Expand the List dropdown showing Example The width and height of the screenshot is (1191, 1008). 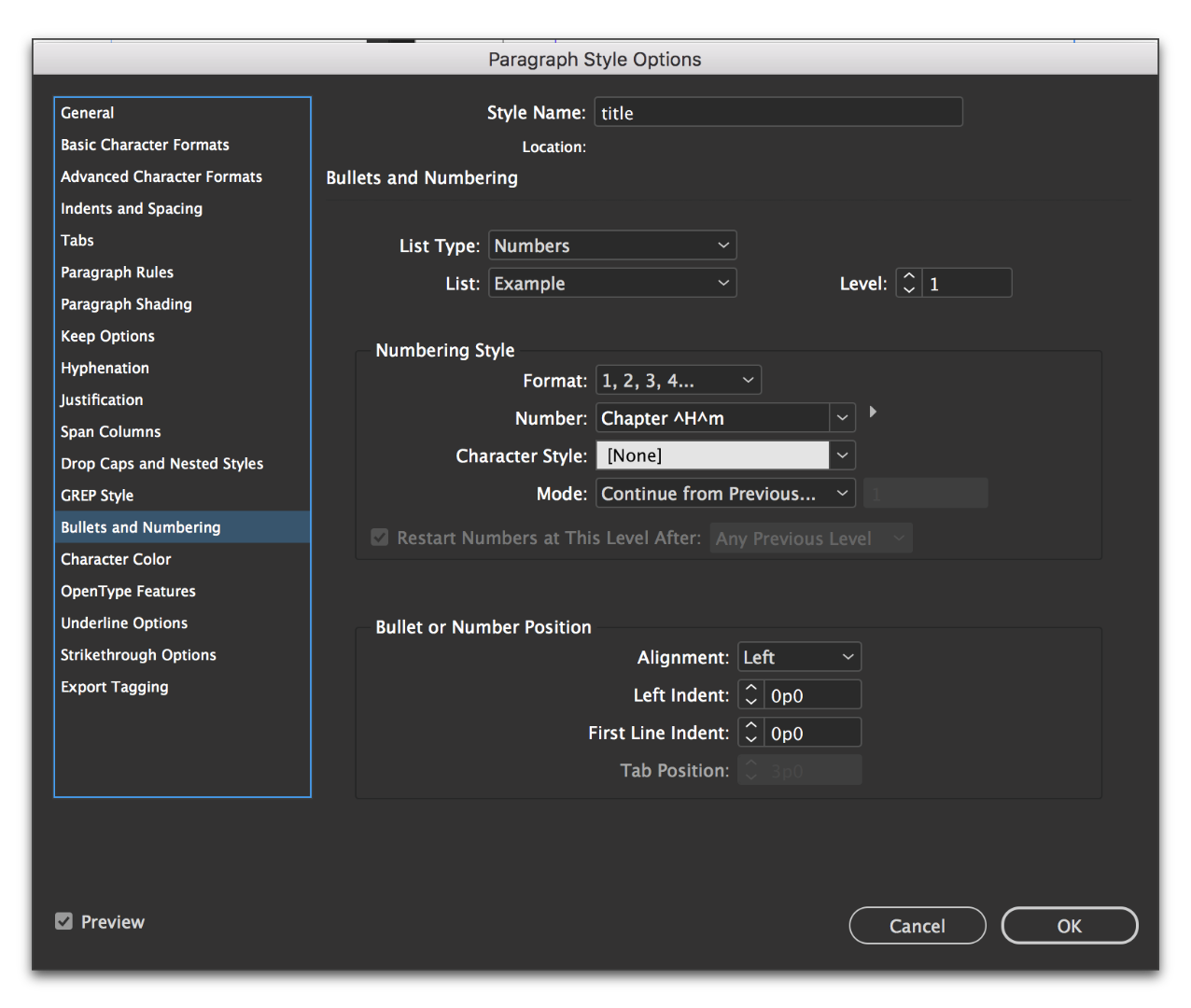[x=612, y=284]
